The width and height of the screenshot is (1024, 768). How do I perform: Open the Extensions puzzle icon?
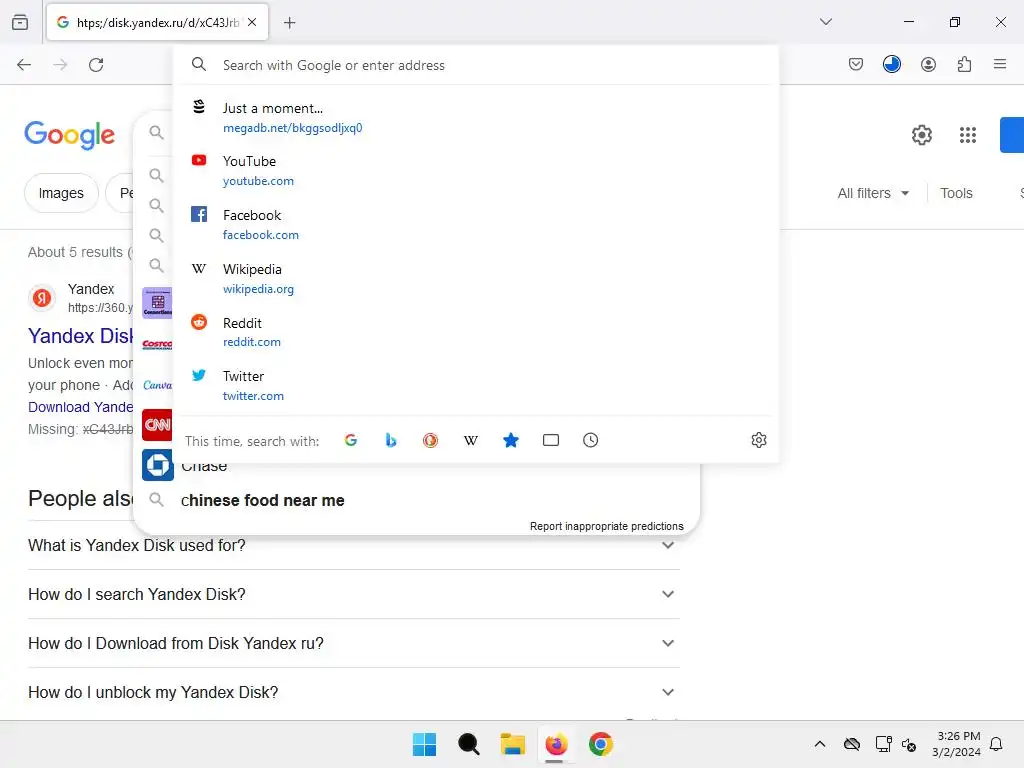tap(964, 64)
